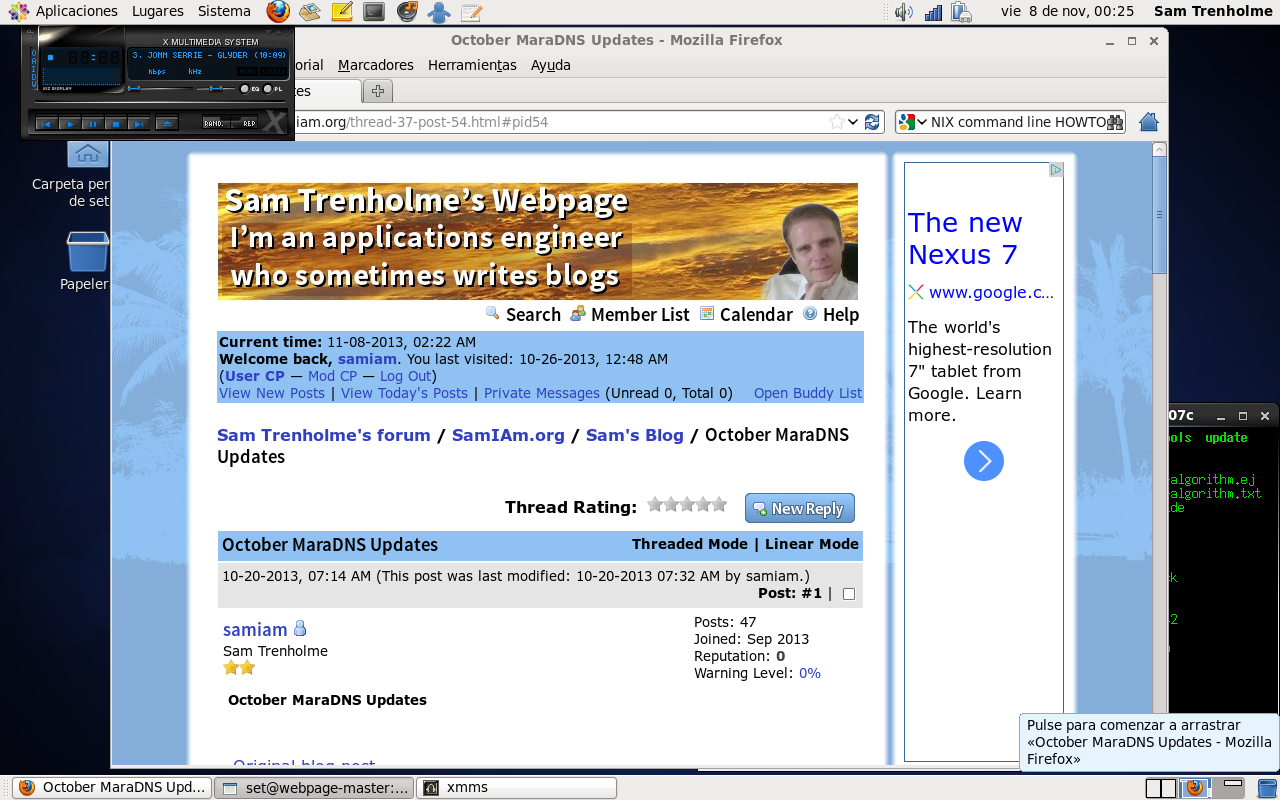1280x800 pixels.
Task: Open the blue buddy messenger launcher
Action: click(x=438, y=11)
